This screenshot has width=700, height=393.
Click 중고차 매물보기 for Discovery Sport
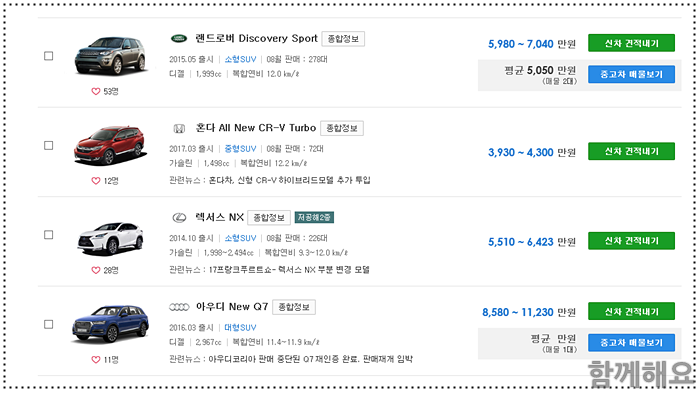click(631, 75)
